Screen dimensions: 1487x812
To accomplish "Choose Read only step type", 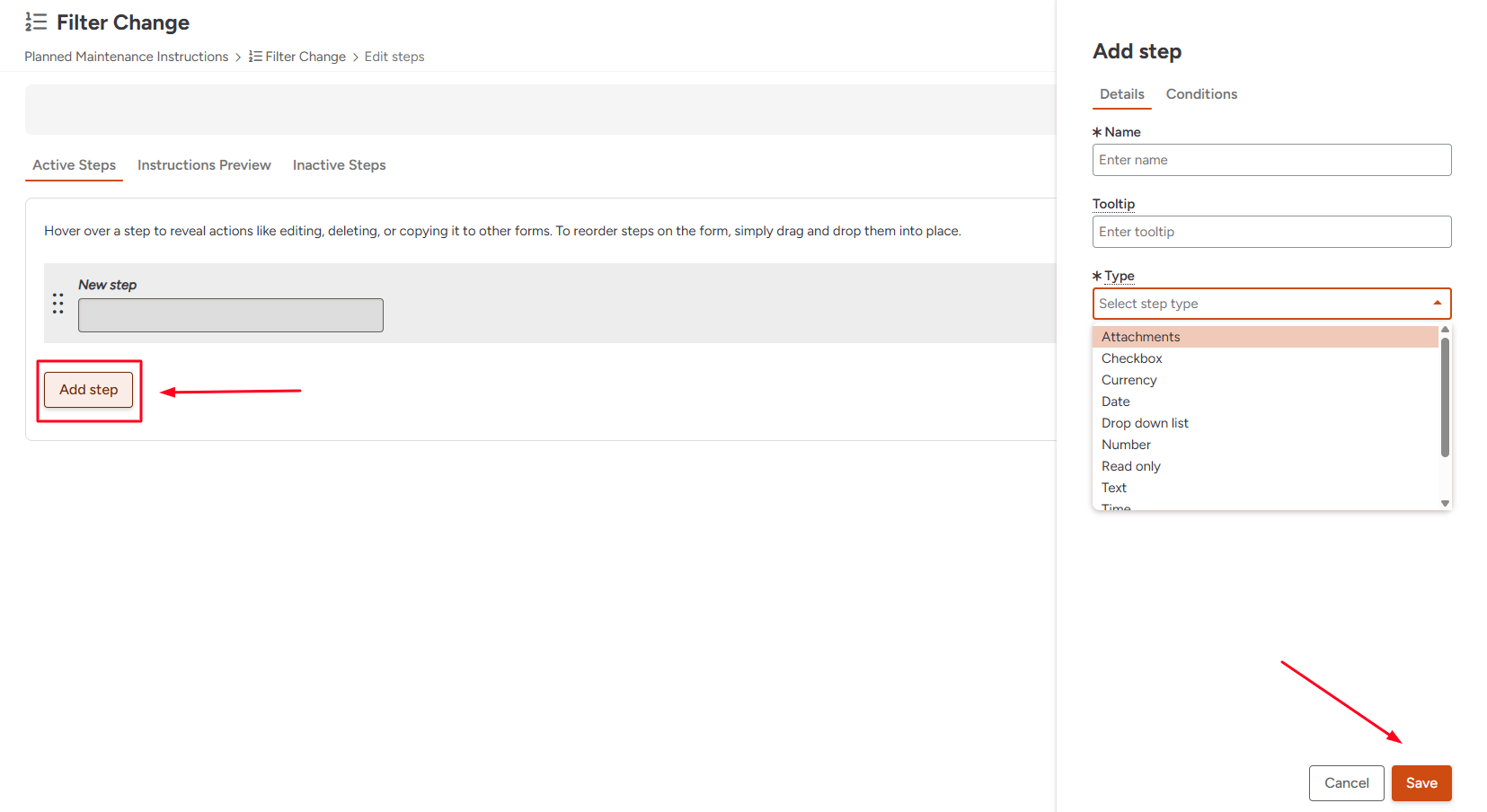I will (1130, 466).
